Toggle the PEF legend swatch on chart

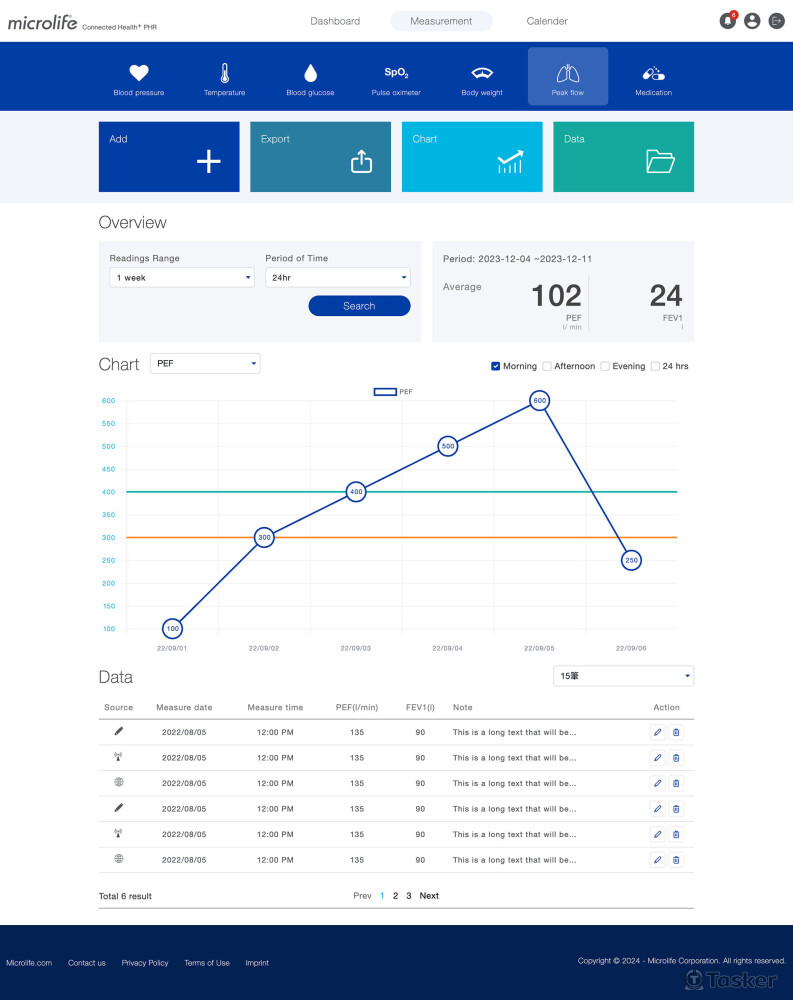pyautogui.click(x=385, y=392)
